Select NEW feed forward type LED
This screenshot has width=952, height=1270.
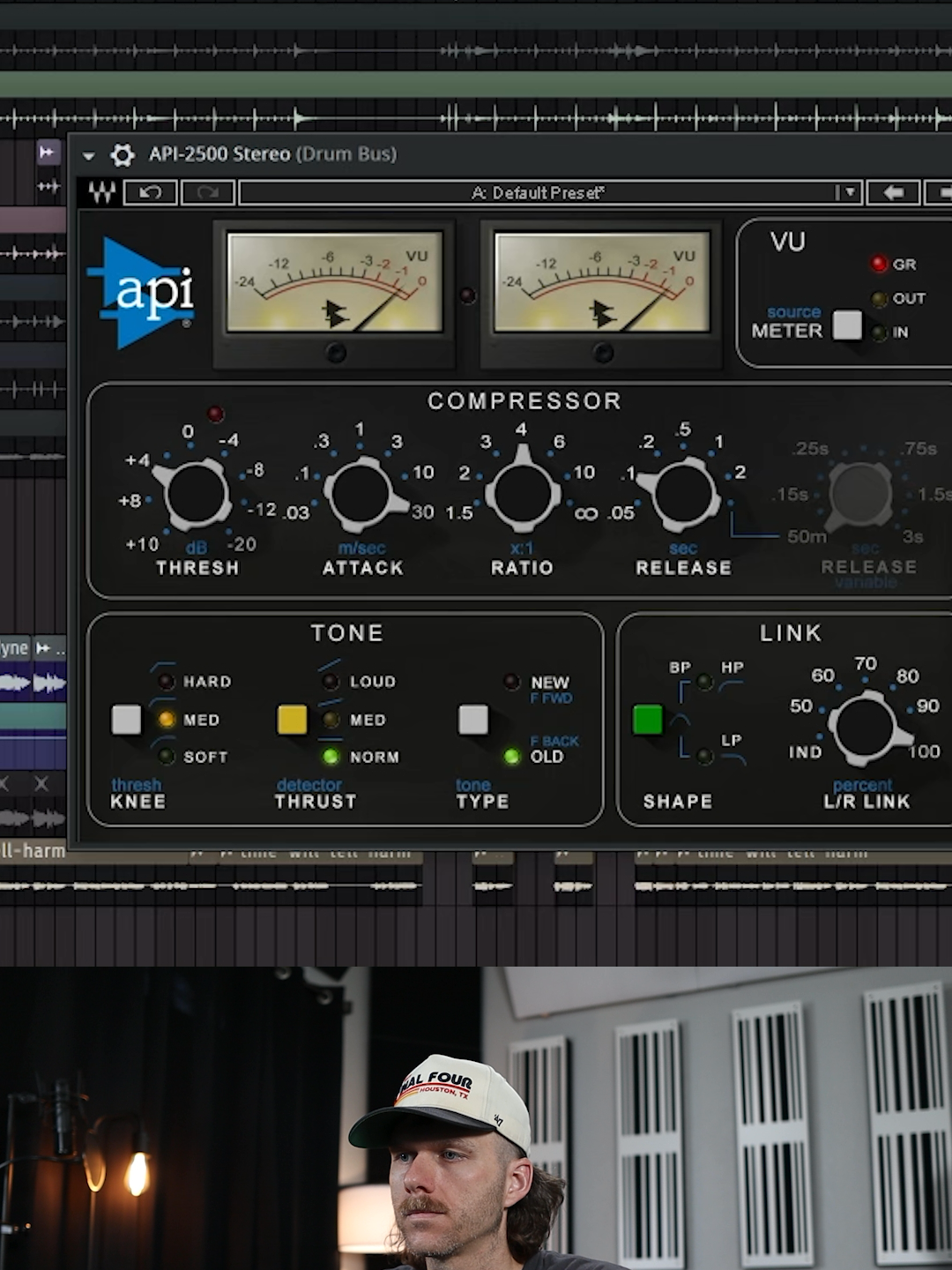pos(511,681)
